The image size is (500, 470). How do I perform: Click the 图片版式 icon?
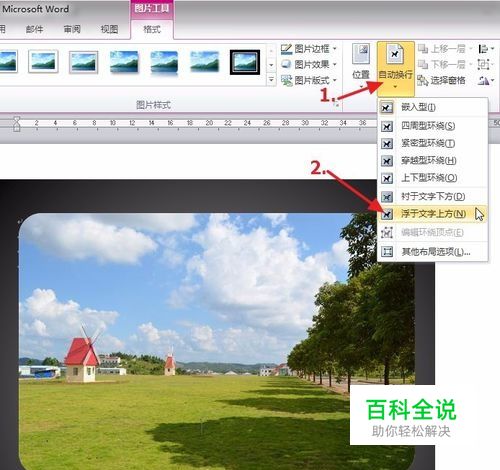(286, 80)
